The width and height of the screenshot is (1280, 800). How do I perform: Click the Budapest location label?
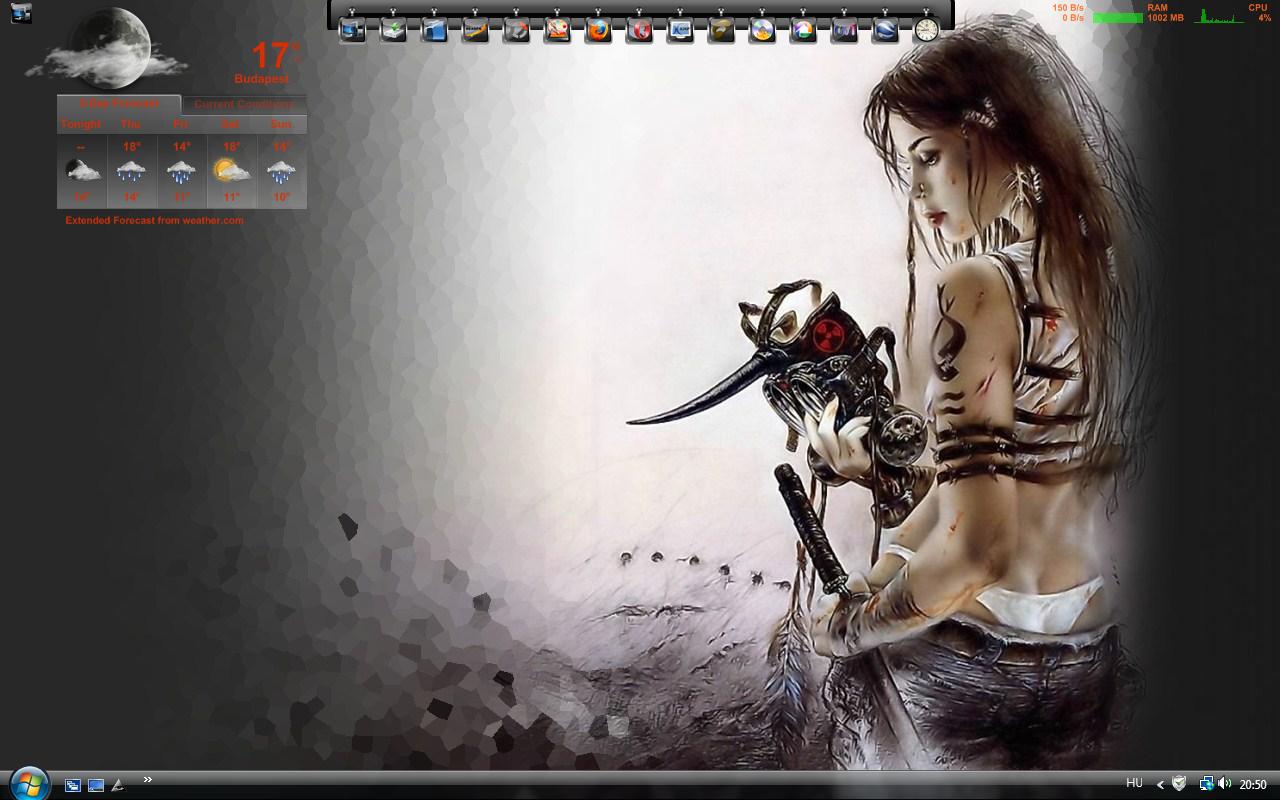click(x=262, y=78)
